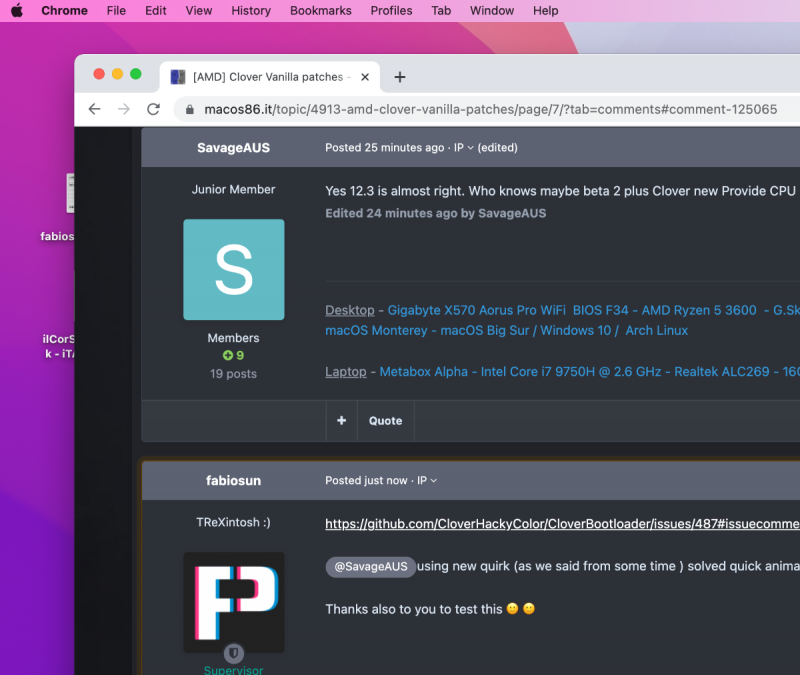The width and height of the screenshot is (800, 675).
Task: Open SavageAUS reputation count 9
Action: tap(234, 355)
